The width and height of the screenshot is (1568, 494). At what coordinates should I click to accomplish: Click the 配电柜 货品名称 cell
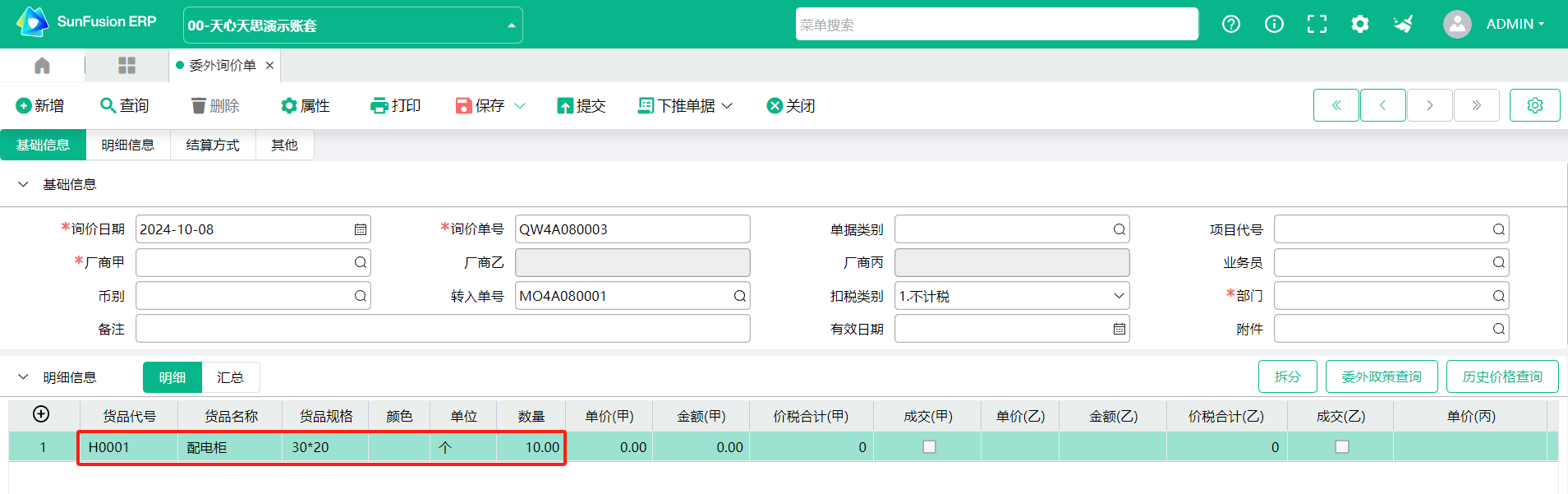click(x=231, y=447)
